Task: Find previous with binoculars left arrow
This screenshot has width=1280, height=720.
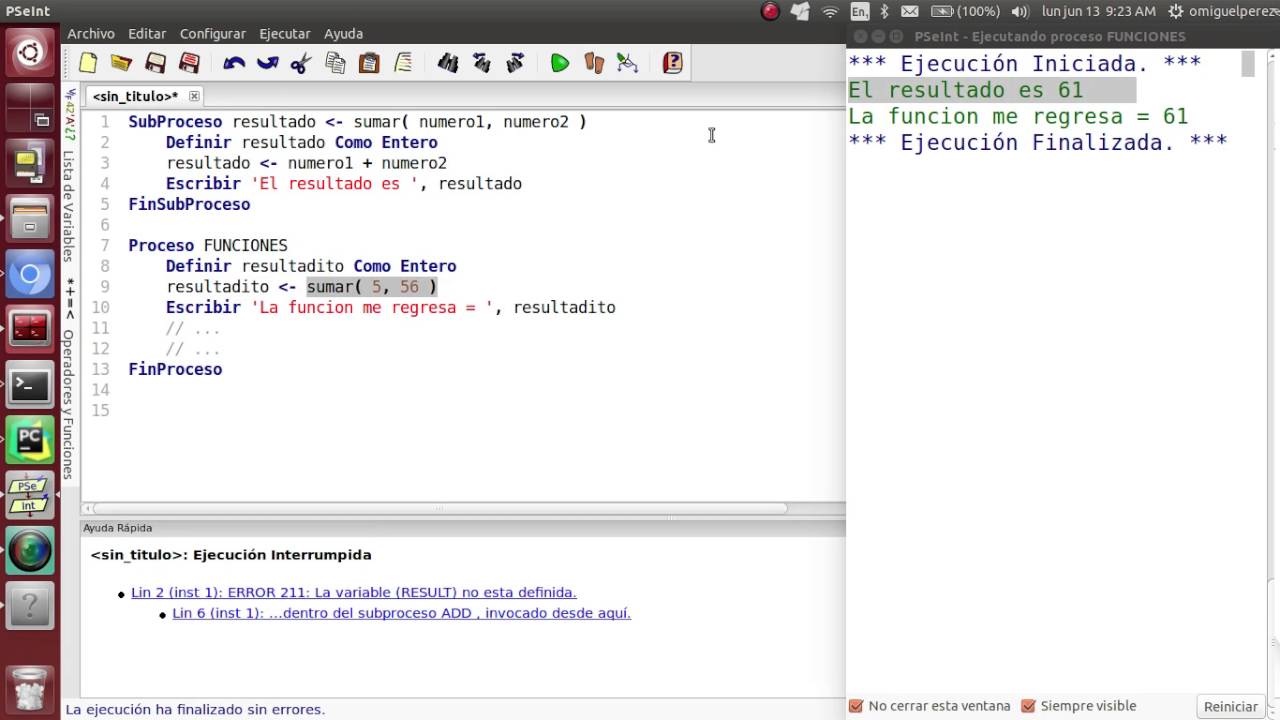Action: tap(482, 63)
